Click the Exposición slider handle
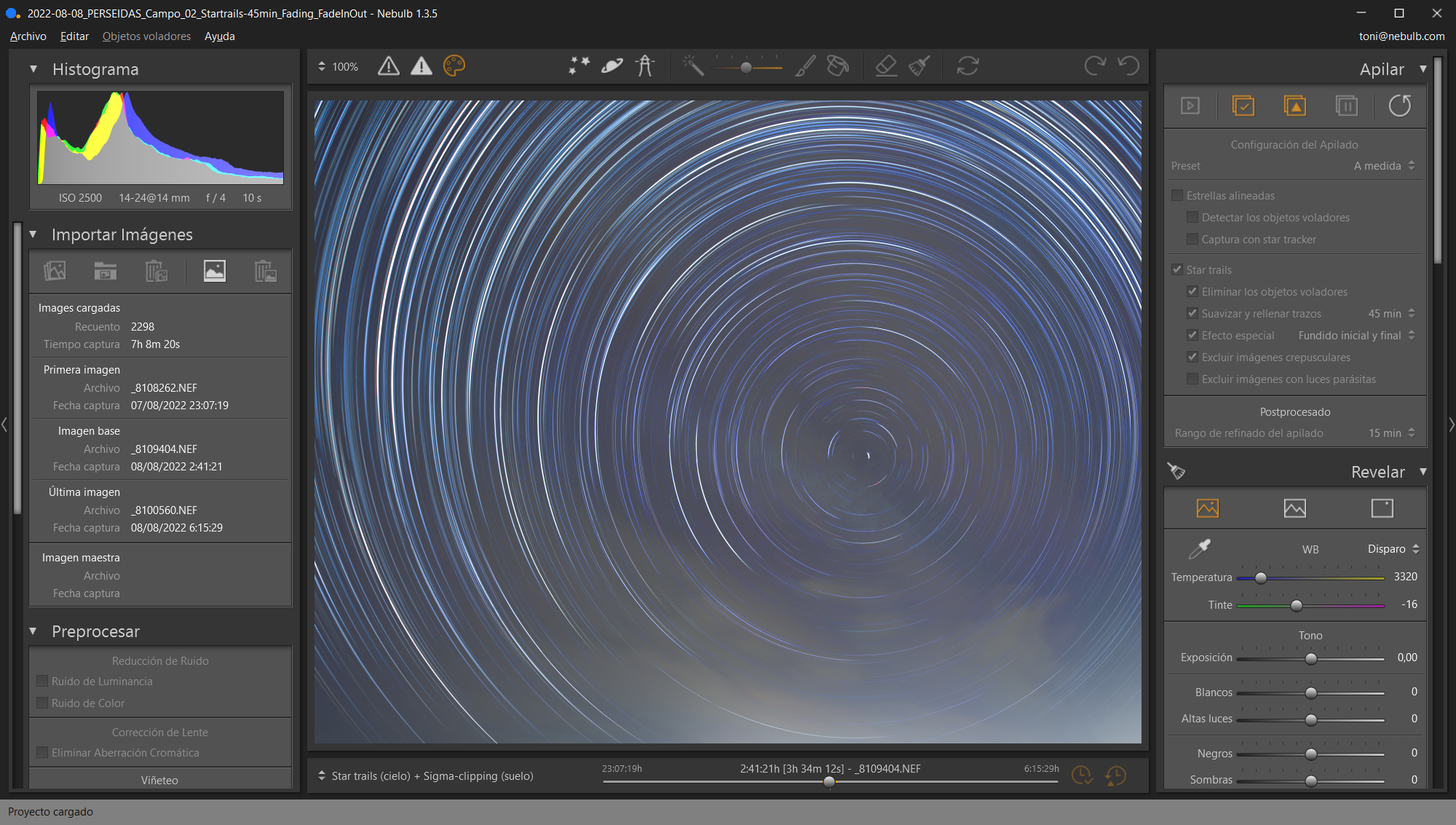The height and width of the screenshot is (825, 1456). (1311, 659)
